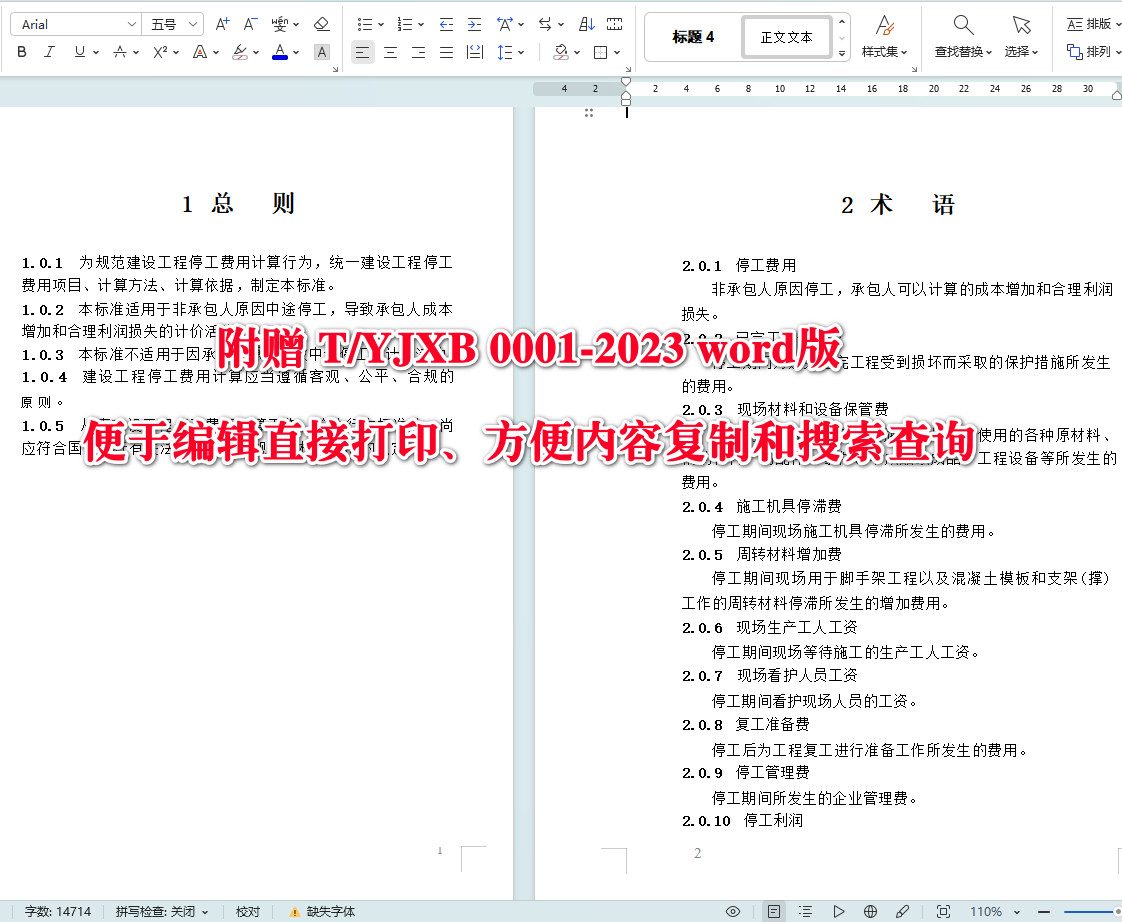Expand the underline style dropdown arrow
Viewport: 1122px width, 922px height.
click(x=96, y=52)
